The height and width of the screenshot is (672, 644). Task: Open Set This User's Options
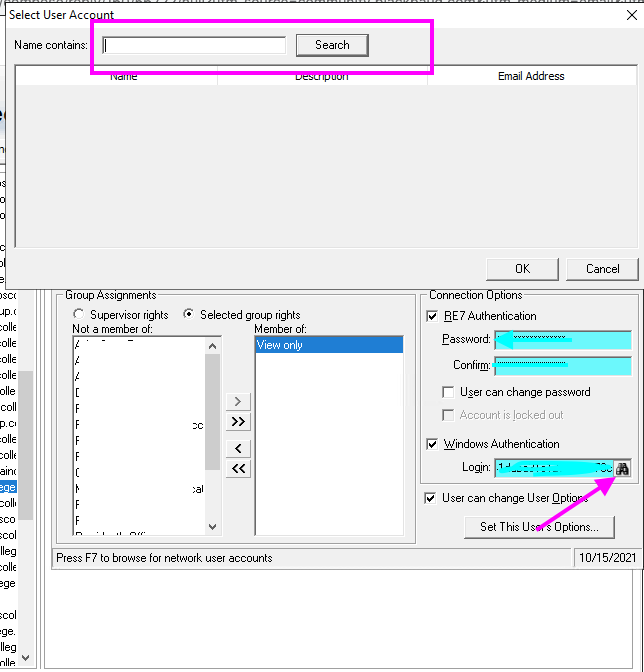539,527
